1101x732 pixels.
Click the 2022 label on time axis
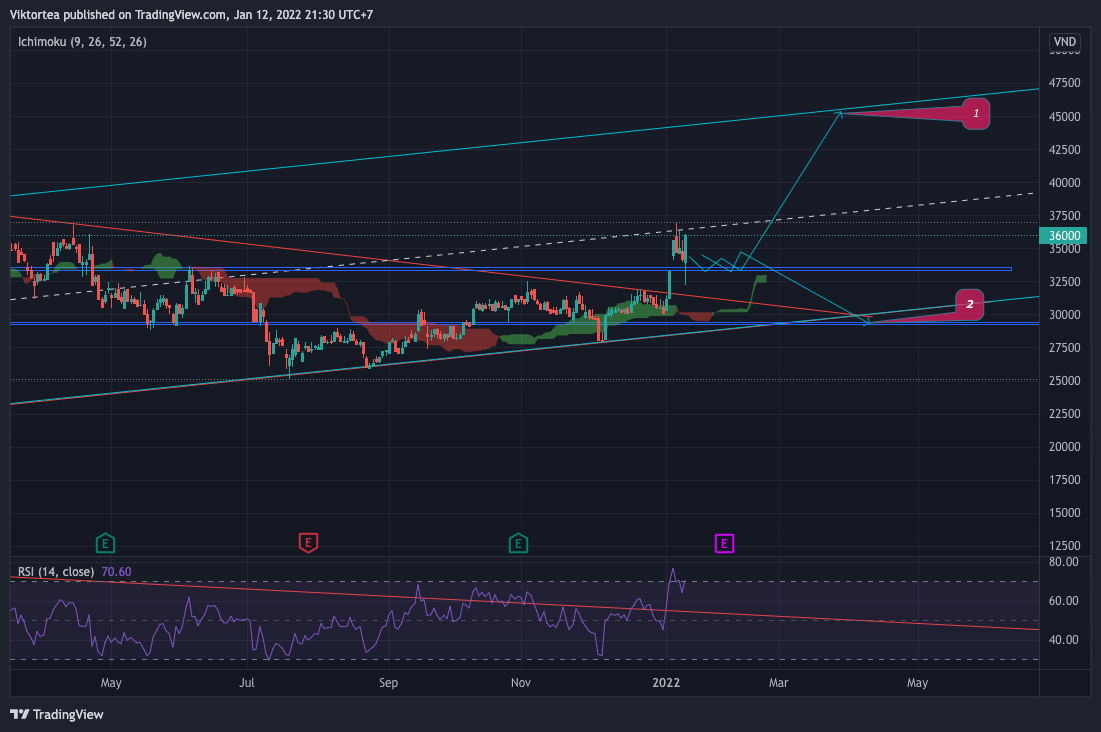coord(666,682)
